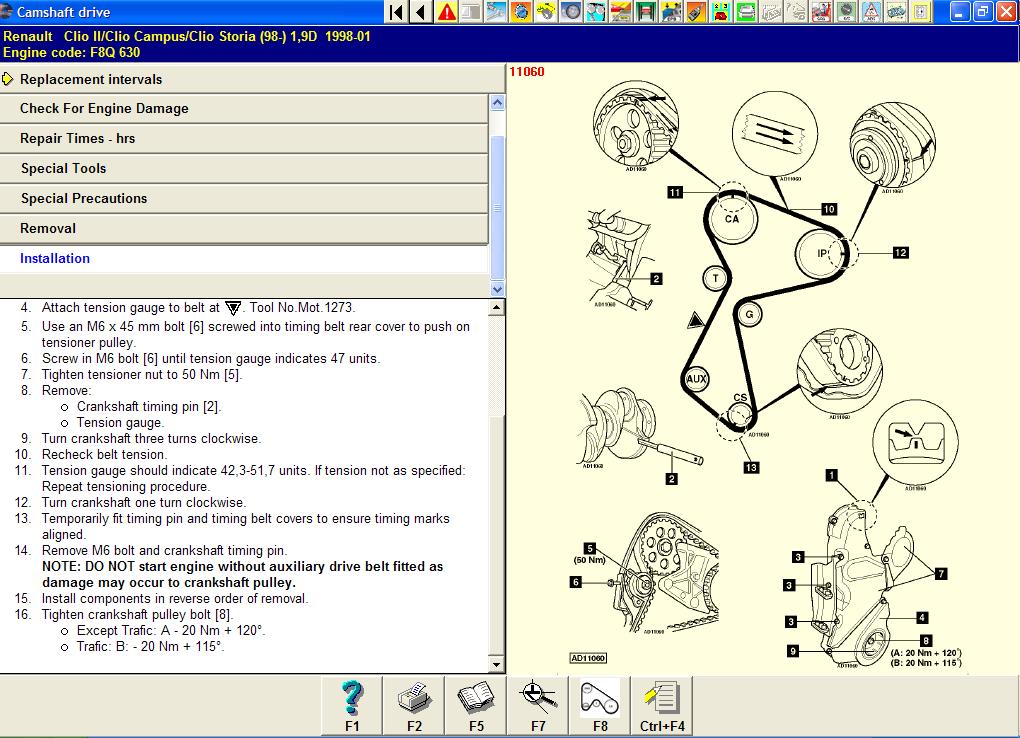Click callout number 10 in diagram
The height and width of the screenshot is (738, 1020).
coord(829,209)
